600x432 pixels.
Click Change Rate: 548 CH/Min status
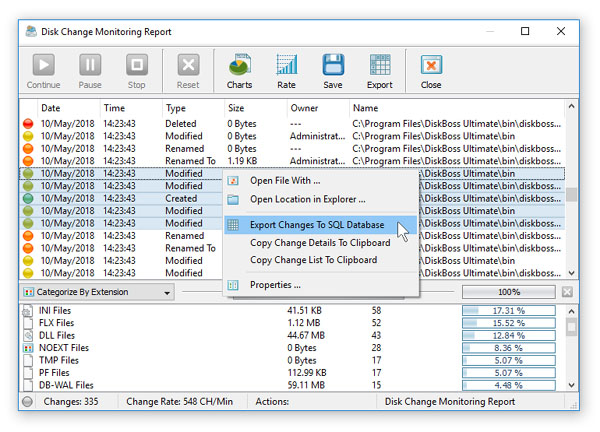click(x=179, y=401)
